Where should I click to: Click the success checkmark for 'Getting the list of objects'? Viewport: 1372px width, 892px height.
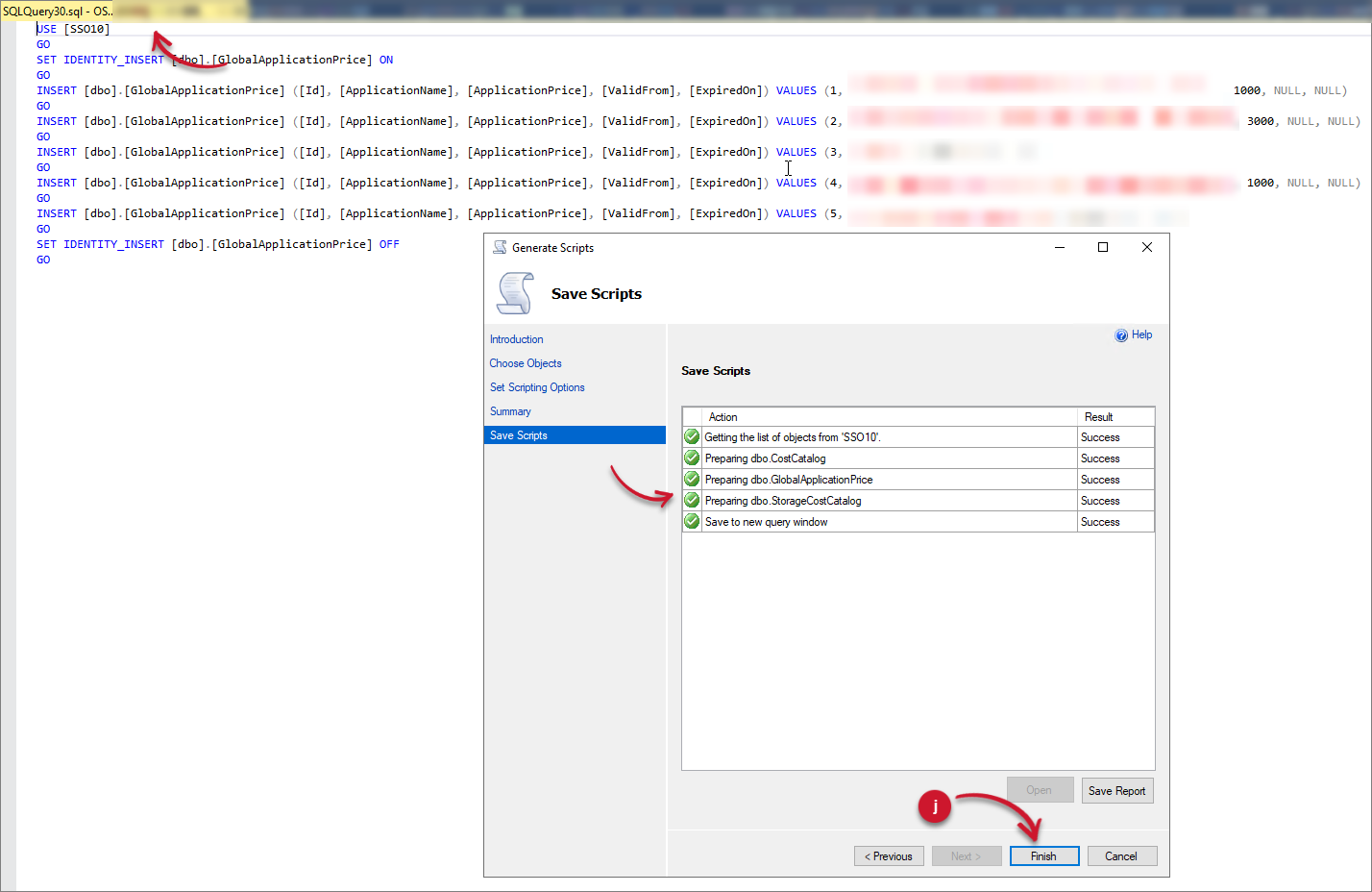pyautogui.click(x=692, y=436)
